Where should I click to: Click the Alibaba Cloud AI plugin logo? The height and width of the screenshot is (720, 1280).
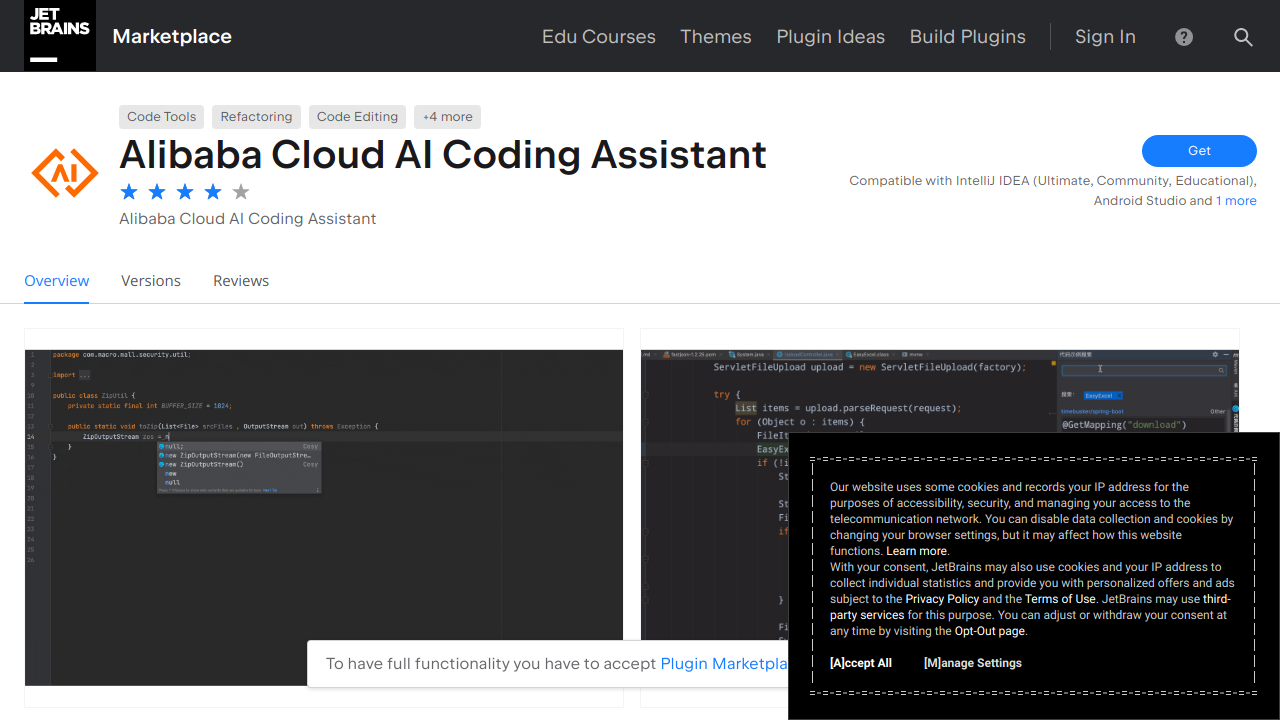(65, 173)
